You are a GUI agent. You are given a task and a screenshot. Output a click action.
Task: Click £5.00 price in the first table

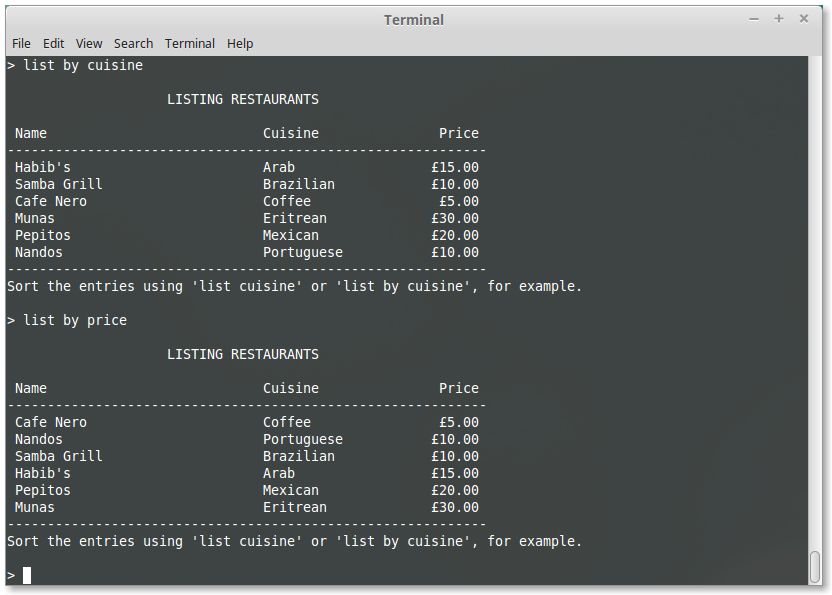pyautogui.click(x=459, y=201)
